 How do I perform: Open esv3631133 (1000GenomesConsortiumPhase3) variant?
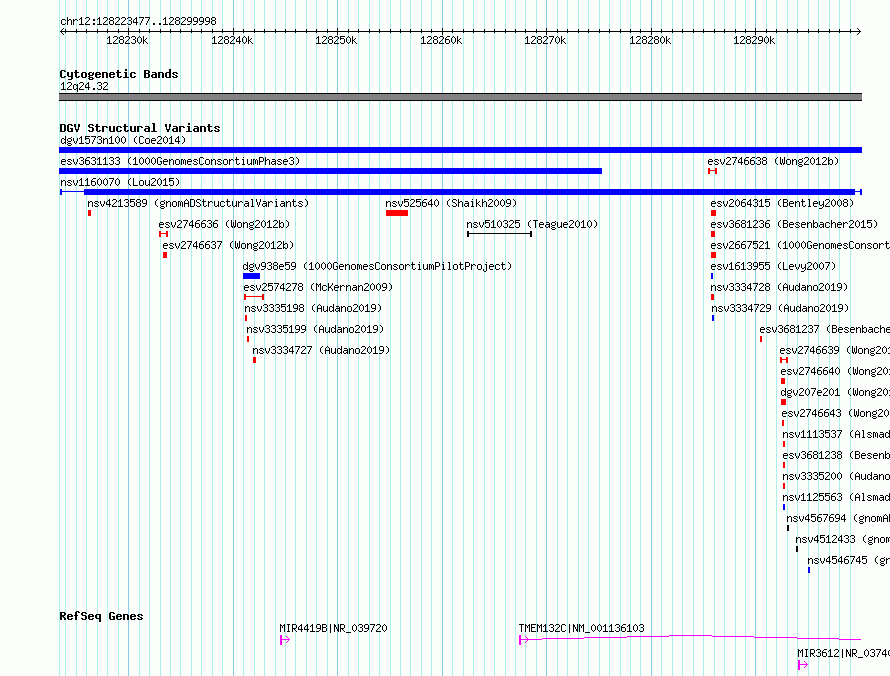click(180, 161)
